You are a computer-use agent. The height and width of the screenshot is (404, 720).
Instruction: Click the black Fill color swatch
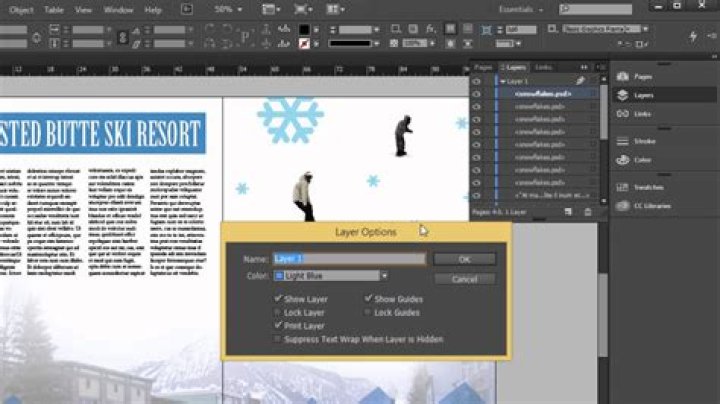(304, 29)
